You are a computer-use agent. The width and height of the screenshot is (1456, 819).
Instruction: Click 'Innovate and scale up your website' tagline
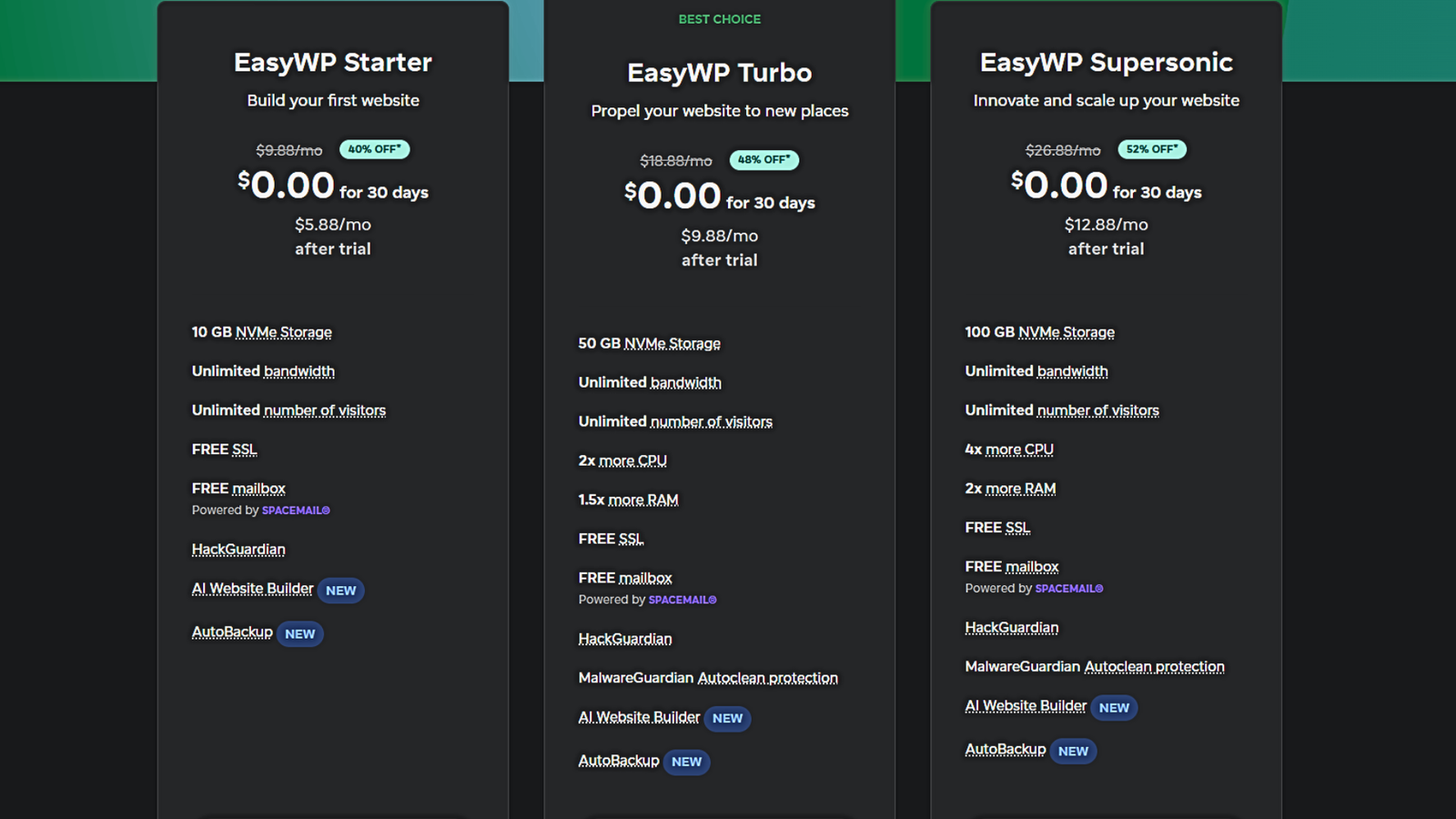point(1107,101)
